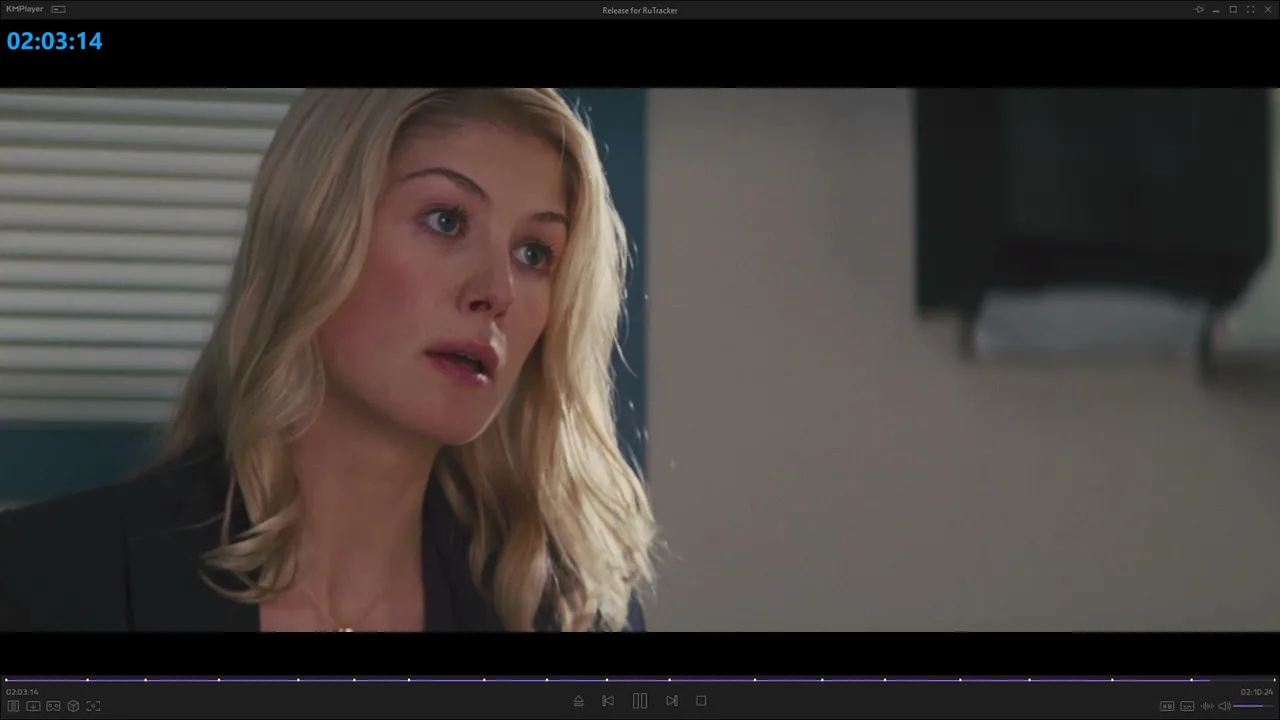Viewport: 1280px width, 720px height.
Task: Click the small mode icon beside KMPlayer
Action: [x=59, y=9]
